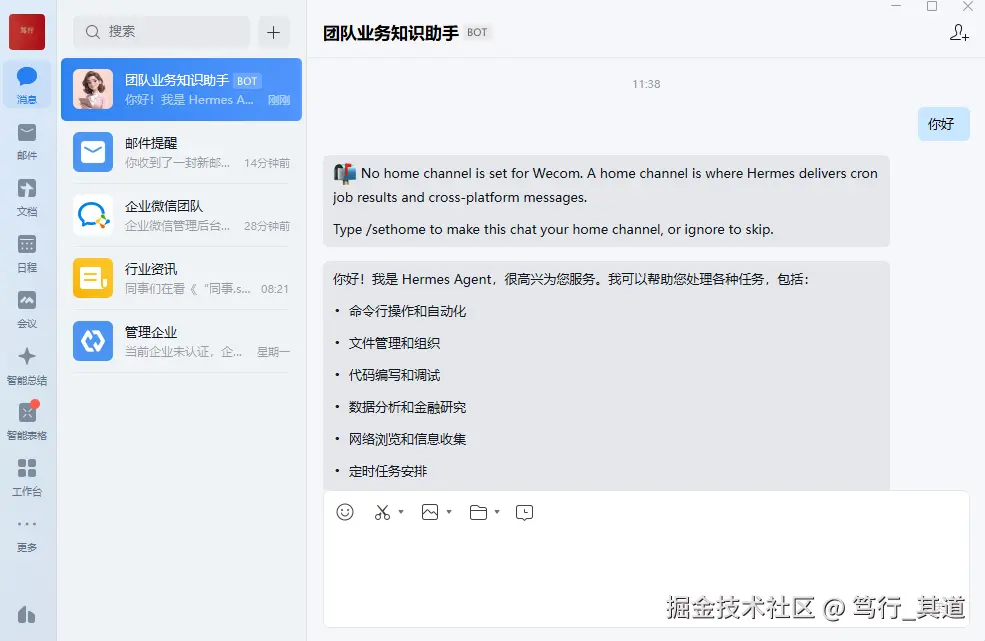Select the screenshot scissors tool
The height and width of the screenshot is (641, 985).
pyautogui.click(x=381, y=511)
